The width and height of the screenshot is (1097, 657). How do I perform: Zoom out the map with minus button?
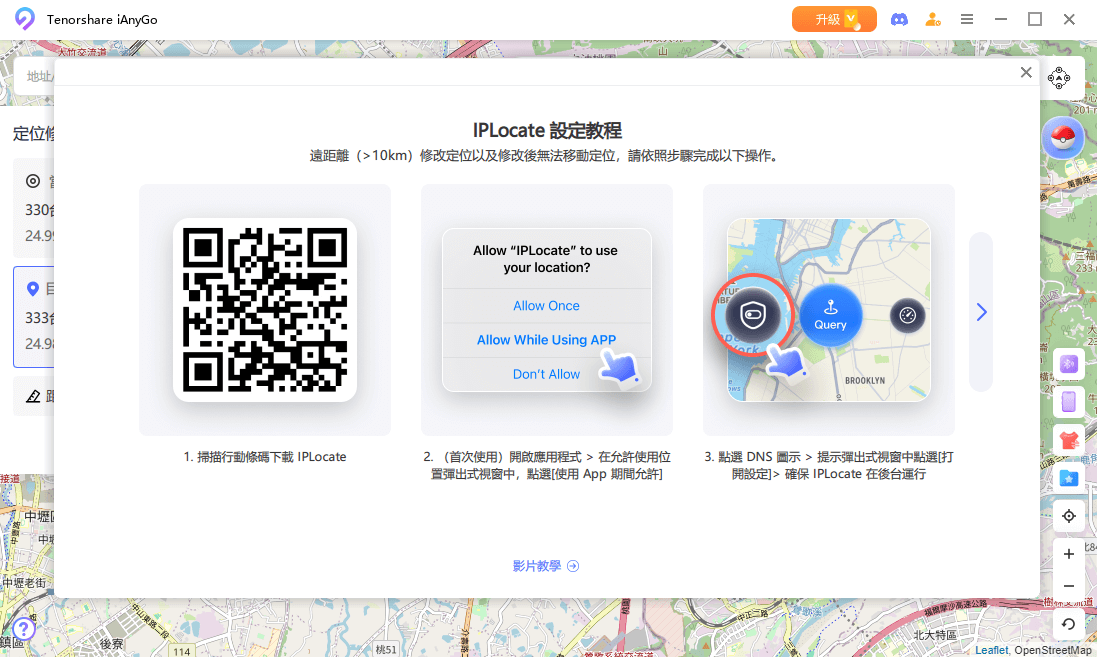click(1068, 586)
